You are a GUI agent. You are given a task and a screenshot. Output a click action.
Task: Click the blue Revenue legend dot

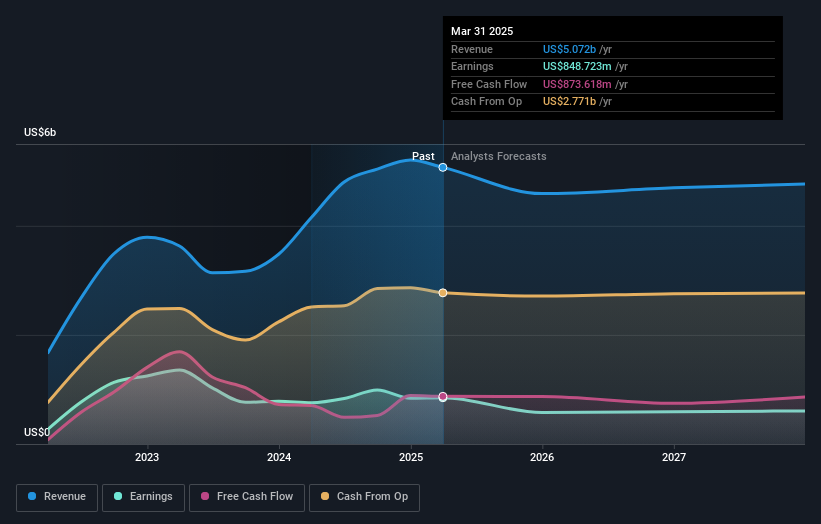(32, 496)
